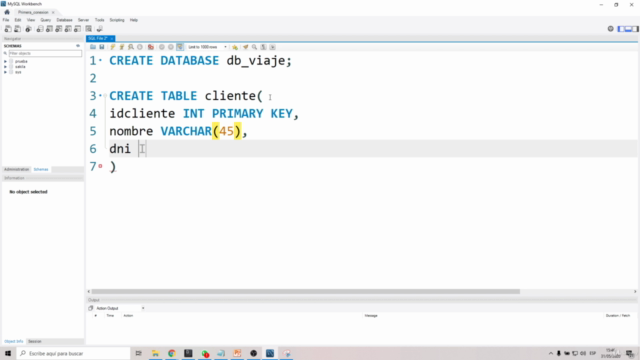Click the Filter objects search field

(45, 53)
